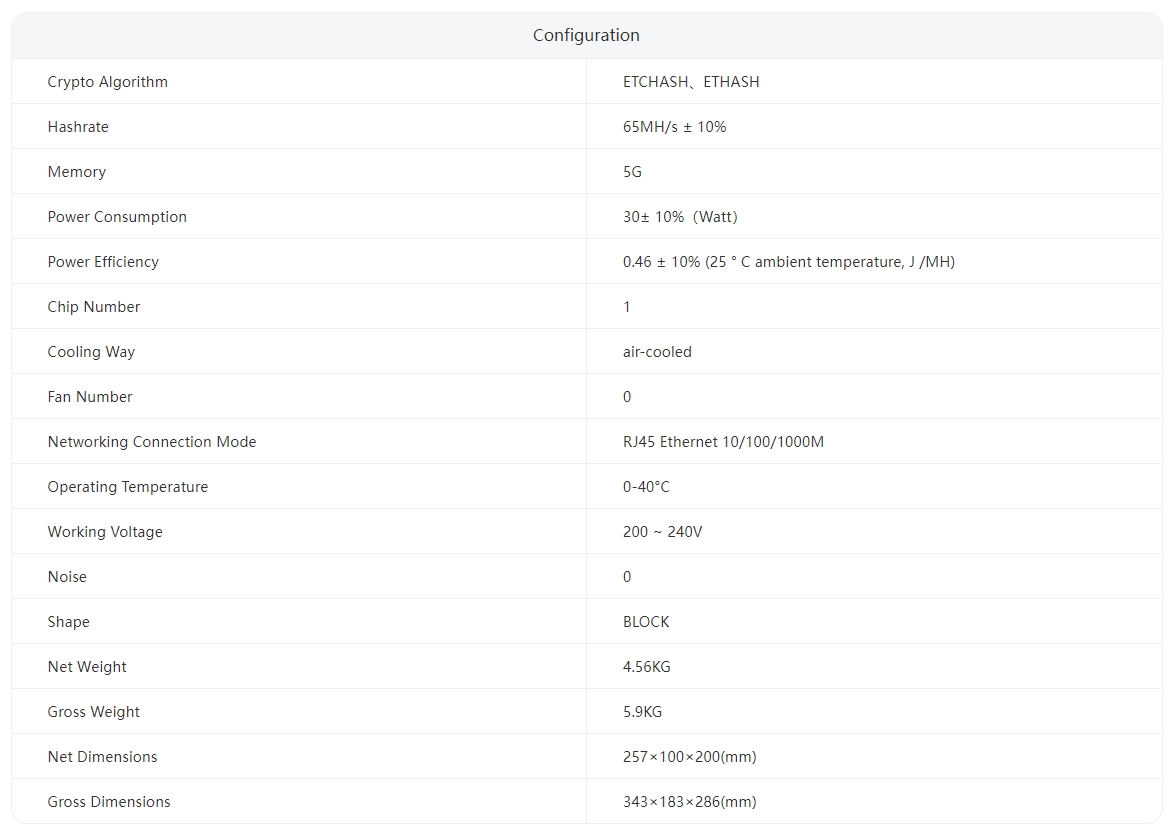This screenshot has width=1171, height=835.
Task: Click the Hashrate row label
Action: (x=78, y=127)
